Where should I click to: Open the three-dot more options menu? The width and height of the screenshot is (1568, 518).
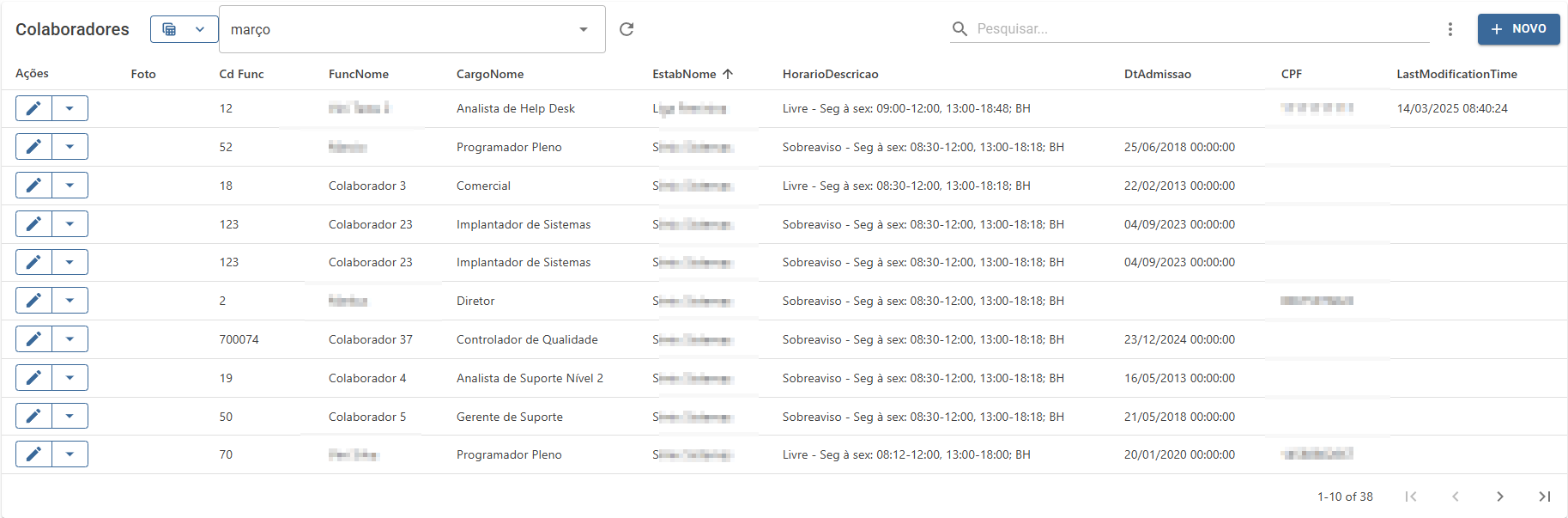point(1450,29)
